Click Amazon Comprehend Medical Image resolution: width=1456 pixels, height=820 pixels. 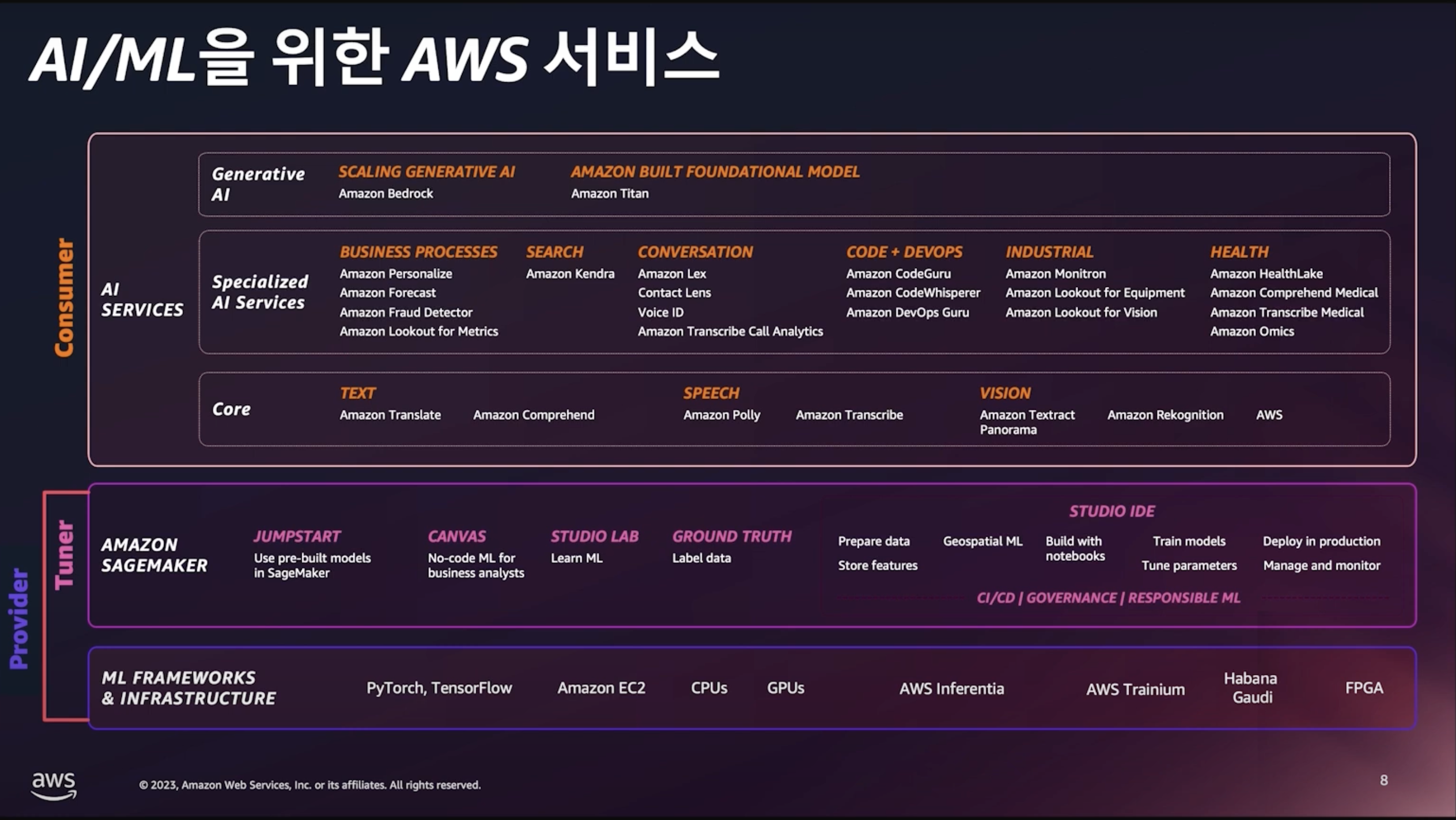coord(1294,293)
